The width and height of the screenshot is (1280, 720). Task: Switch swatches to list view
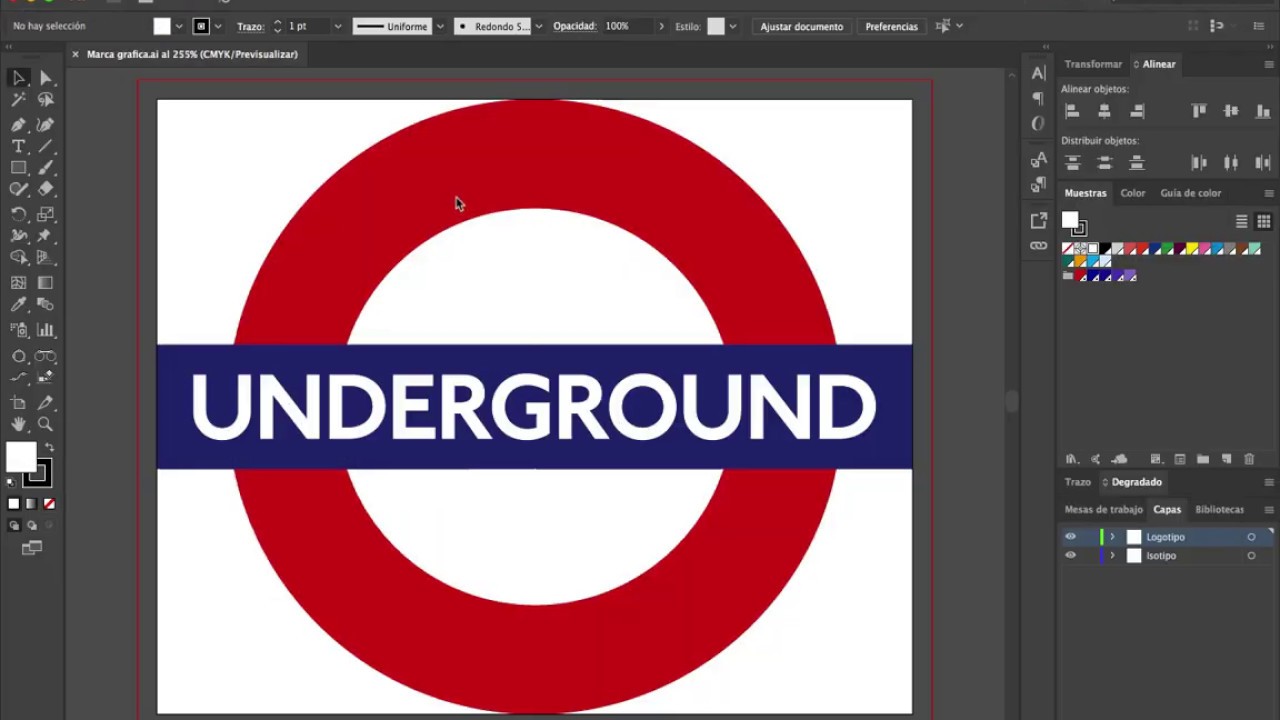[x=1242, y=222]
